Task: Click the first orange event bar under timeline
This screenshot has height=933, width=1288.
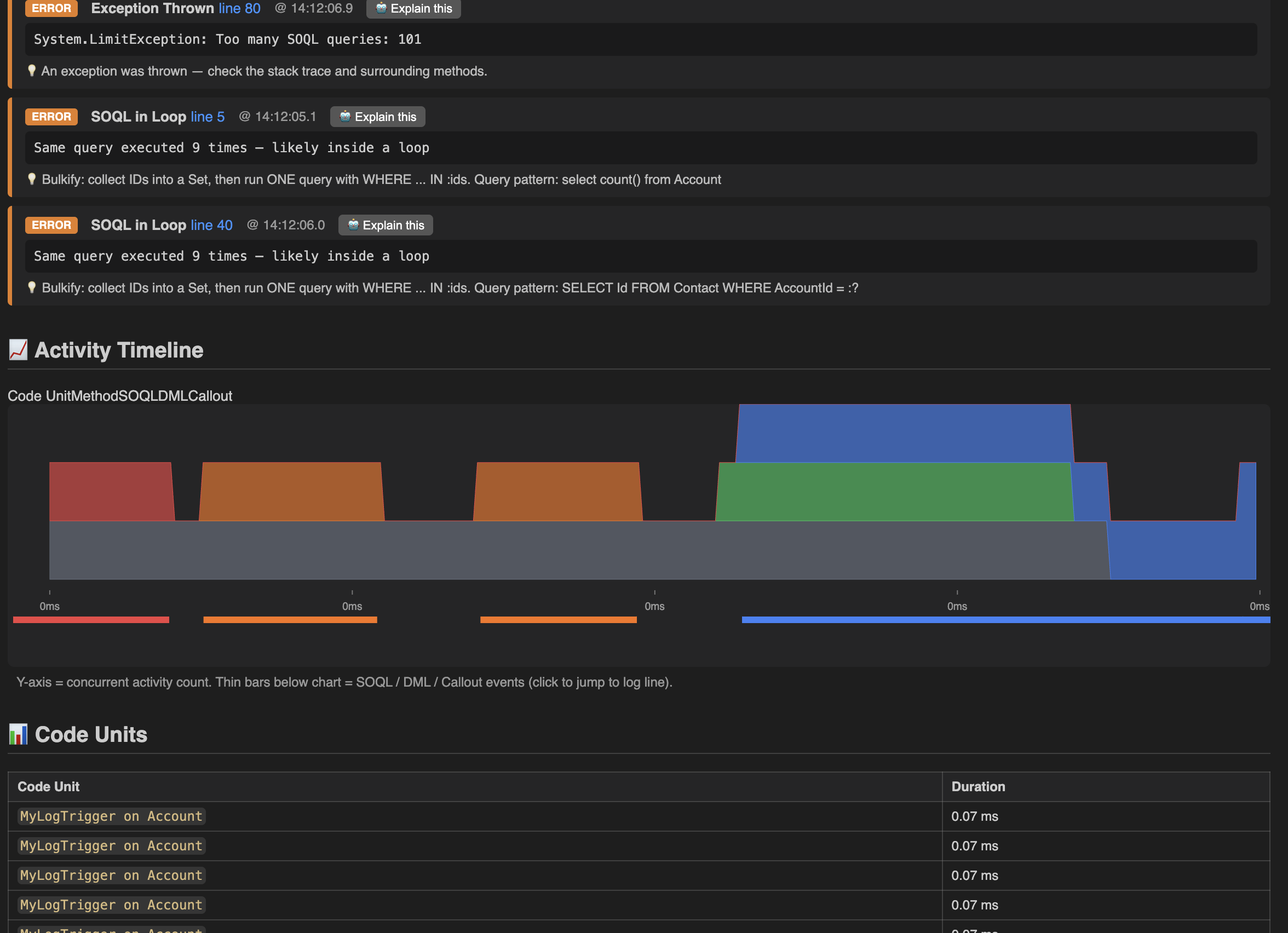Action: point(290,620)
